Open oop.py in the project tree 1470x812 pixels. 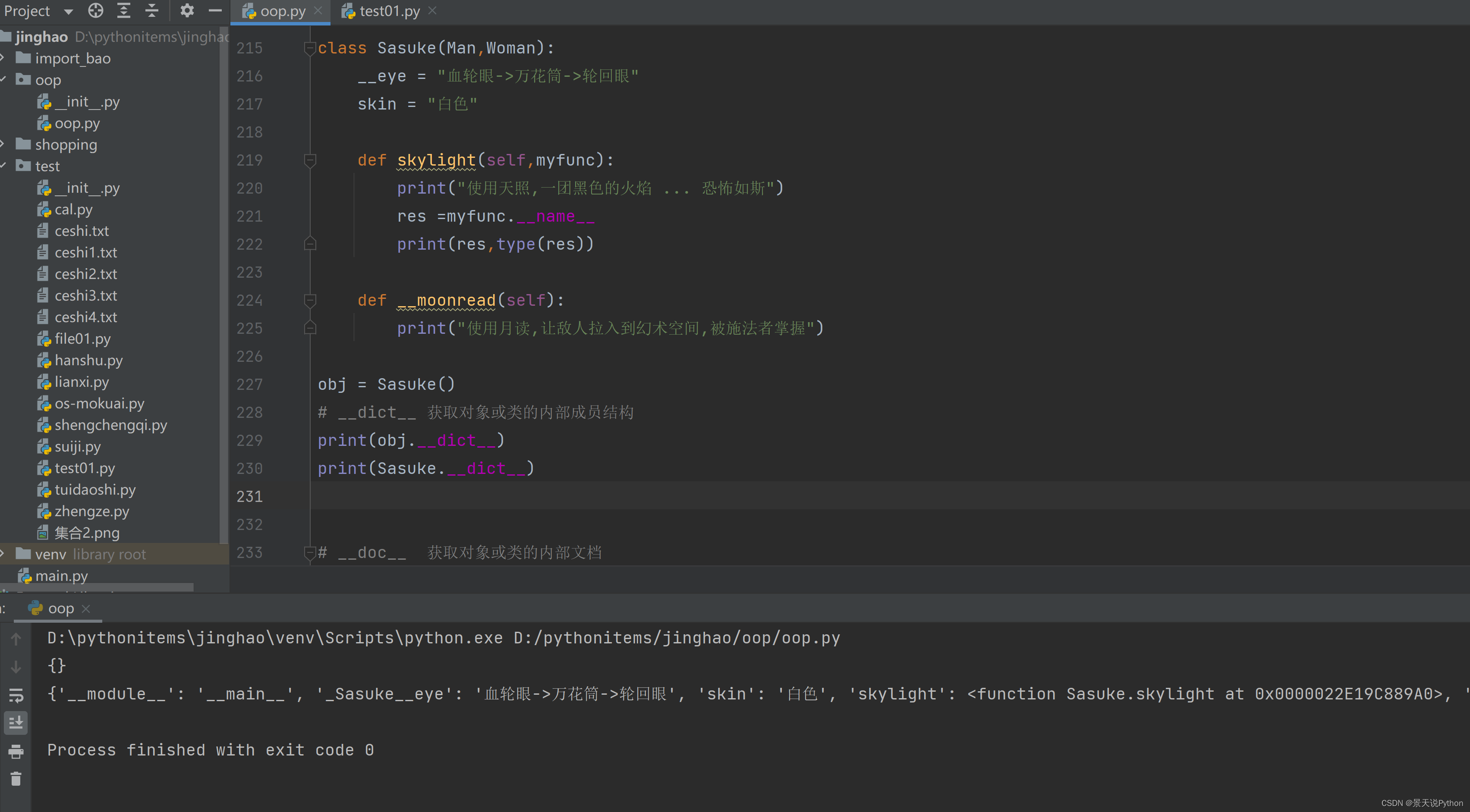point(77,123)
